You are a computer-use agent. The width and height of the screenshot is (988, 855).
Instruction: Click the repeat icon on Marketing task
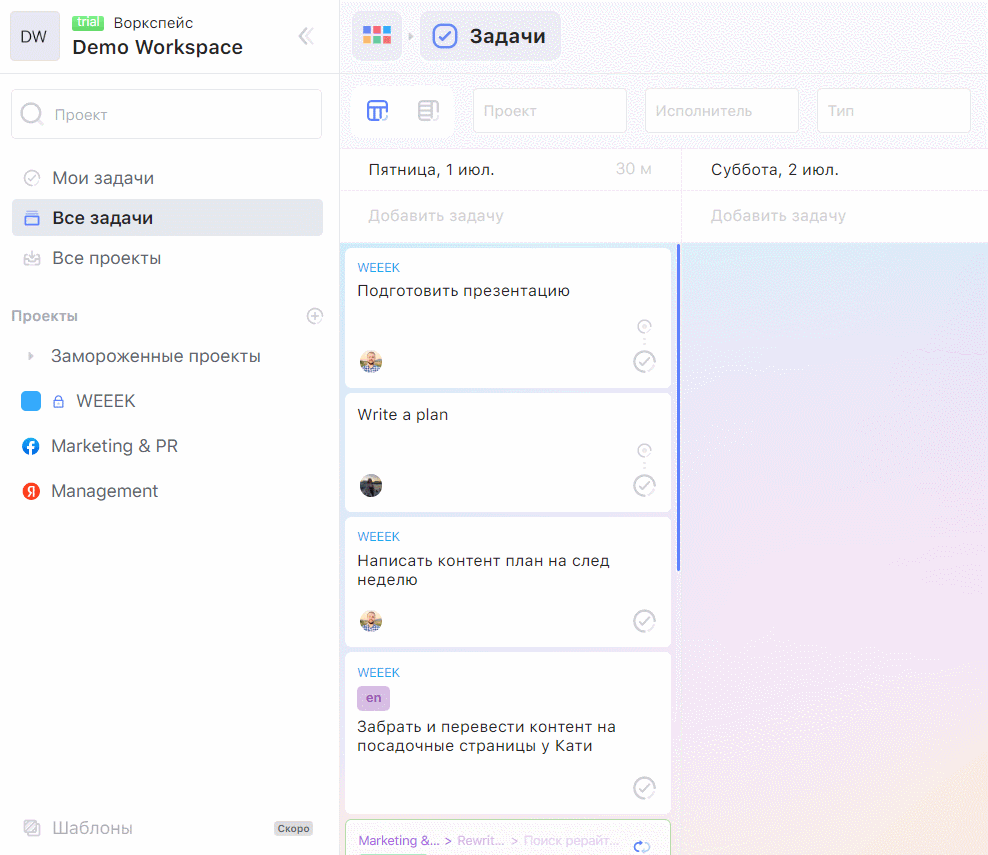[642, 846]
